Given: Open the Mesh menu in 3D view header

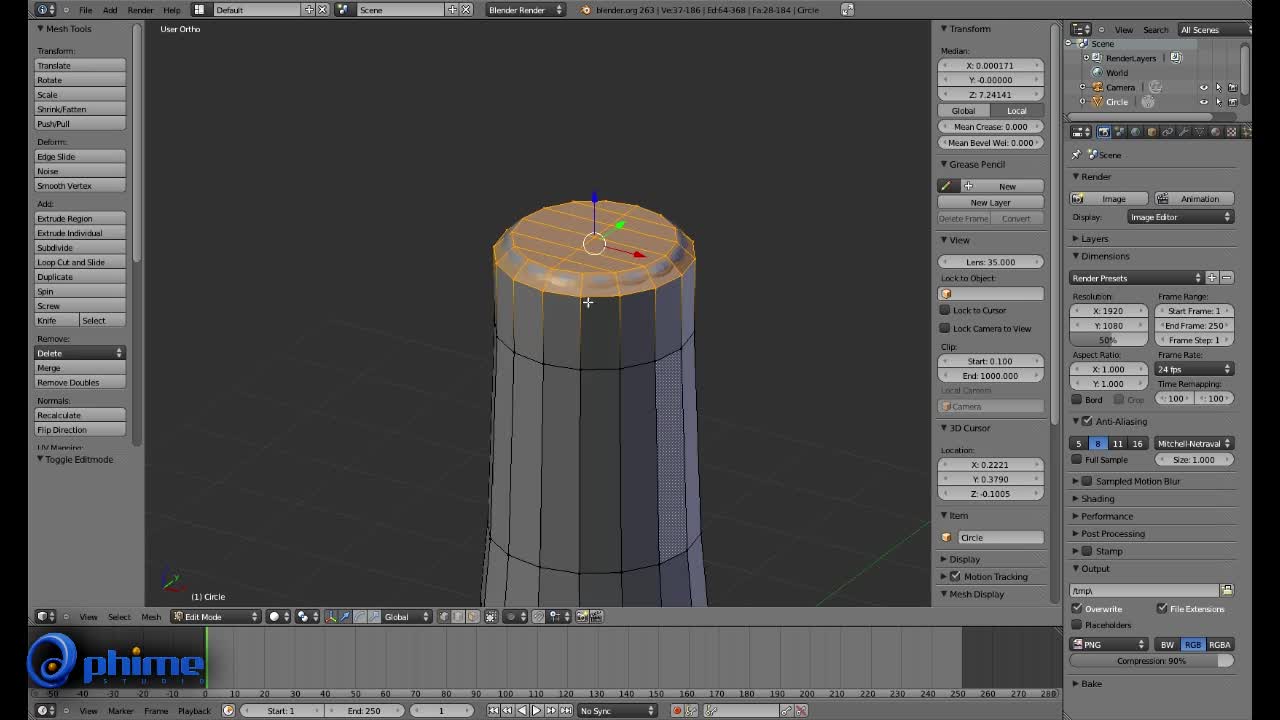Looking at the screenshot, I should coord(151,616).
